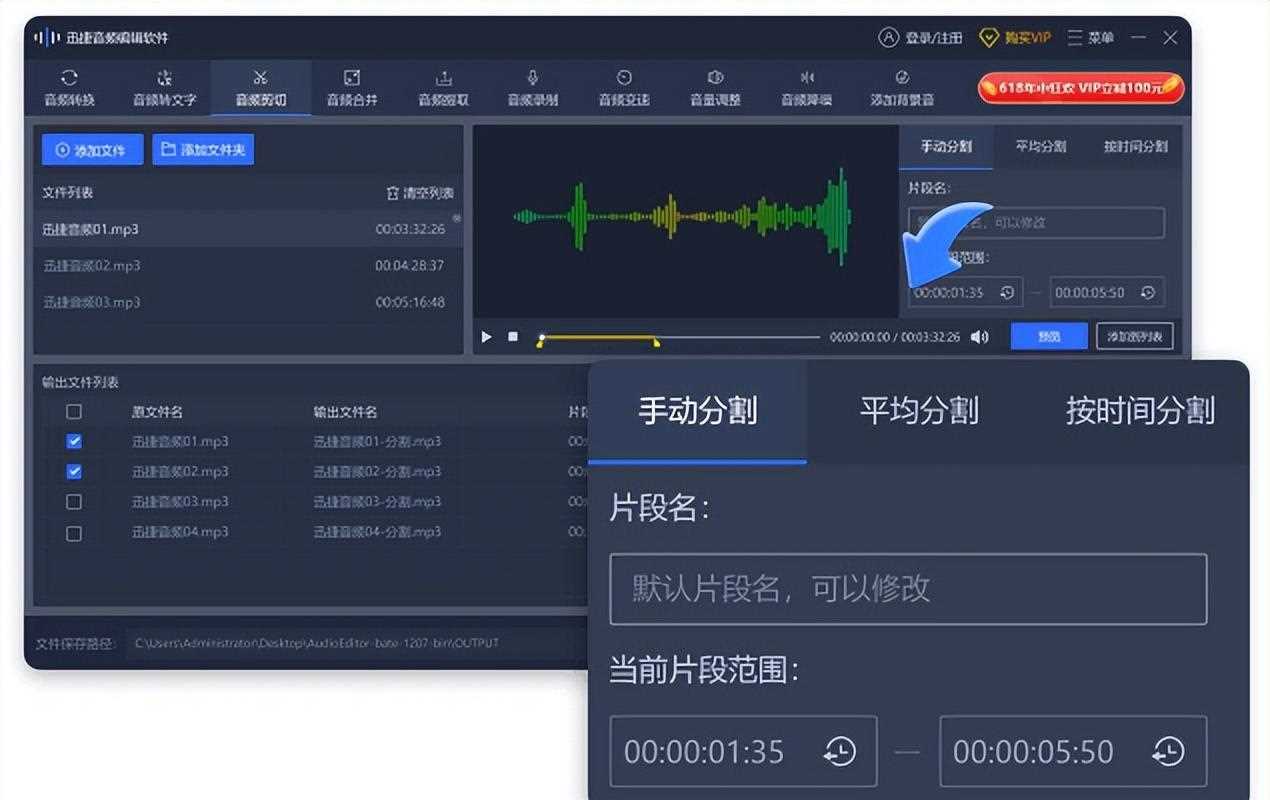Switch to enlarged 平均分割 tab
This screenshot has height=800, width=1270.
918,411
